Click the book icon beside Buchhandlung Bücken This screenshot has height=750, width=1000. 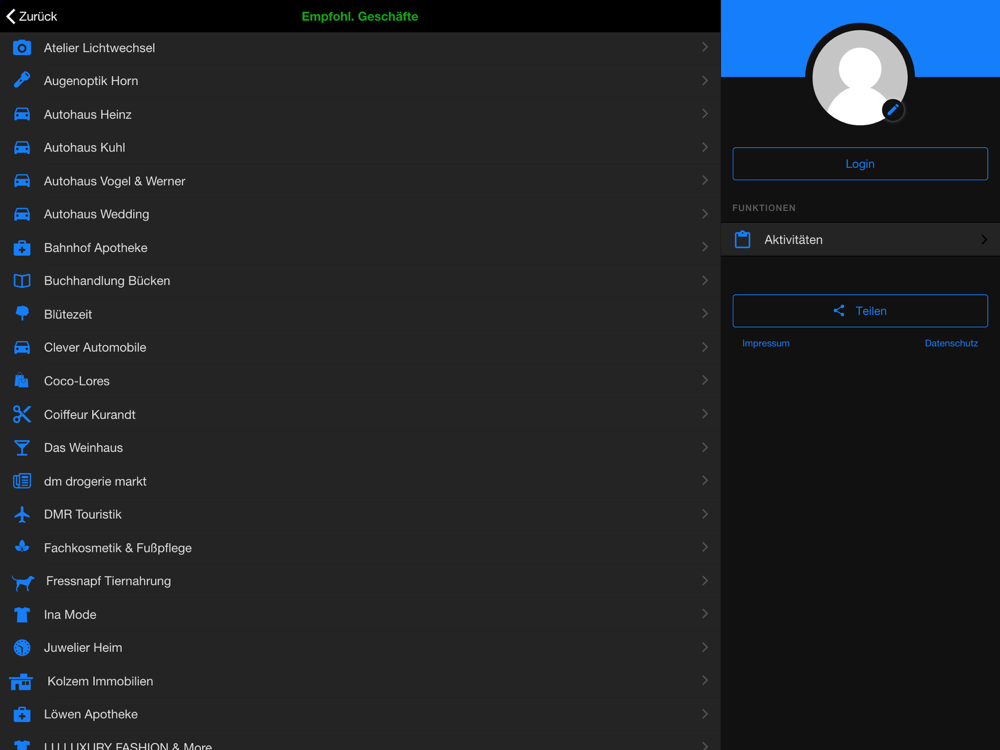(x=22, y=281)
